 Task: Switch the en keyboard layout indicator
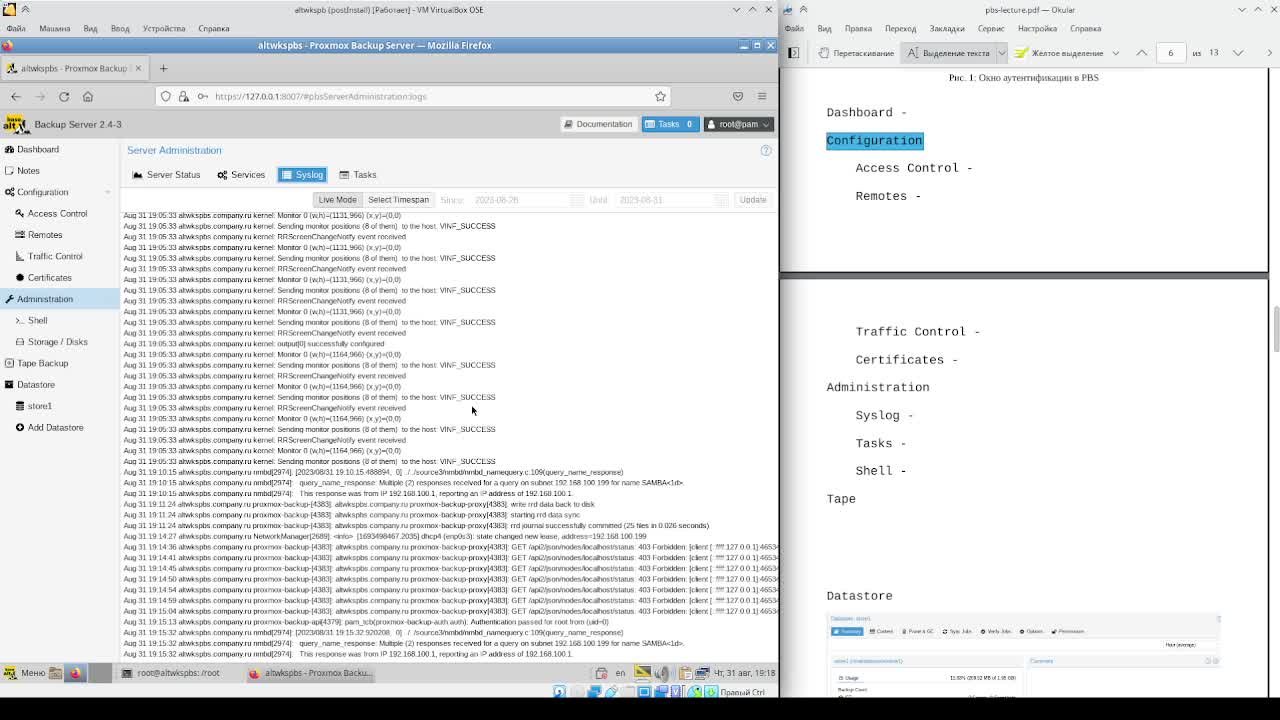pyautogui.click(x=620, y=673)
